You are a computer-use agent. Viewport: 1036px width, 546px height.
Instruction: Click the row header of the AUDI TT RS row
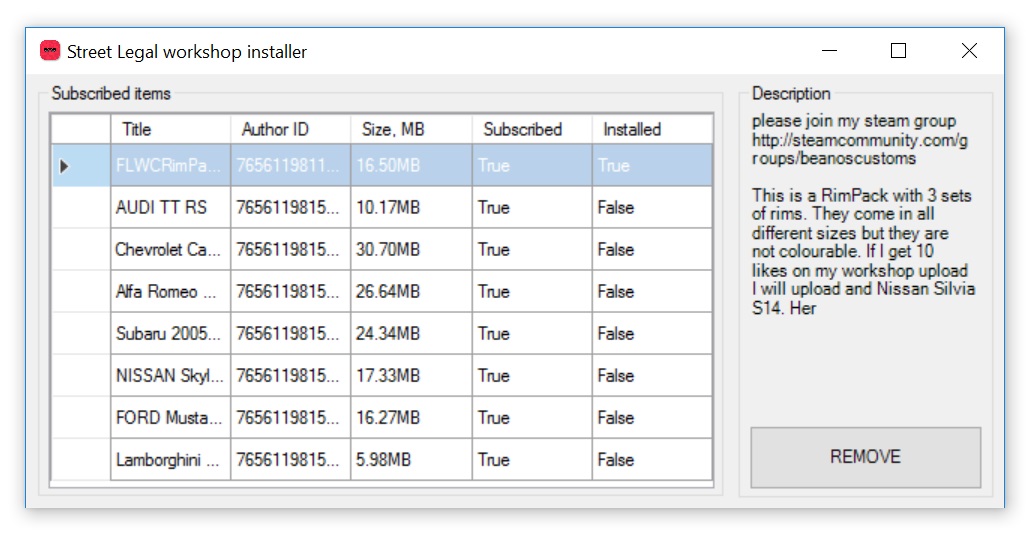pos(80,208)
